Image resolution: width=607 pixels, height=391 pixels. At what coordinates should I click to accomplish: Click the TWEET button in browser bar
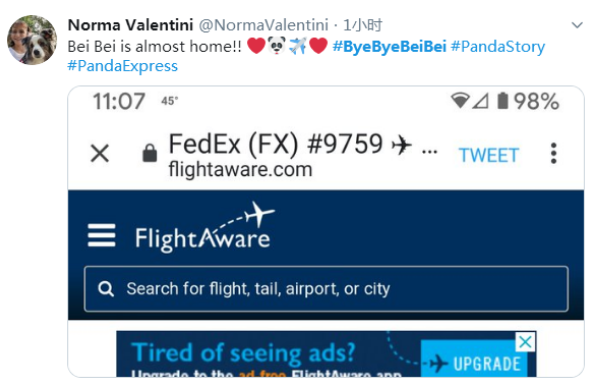pos(489,156)
